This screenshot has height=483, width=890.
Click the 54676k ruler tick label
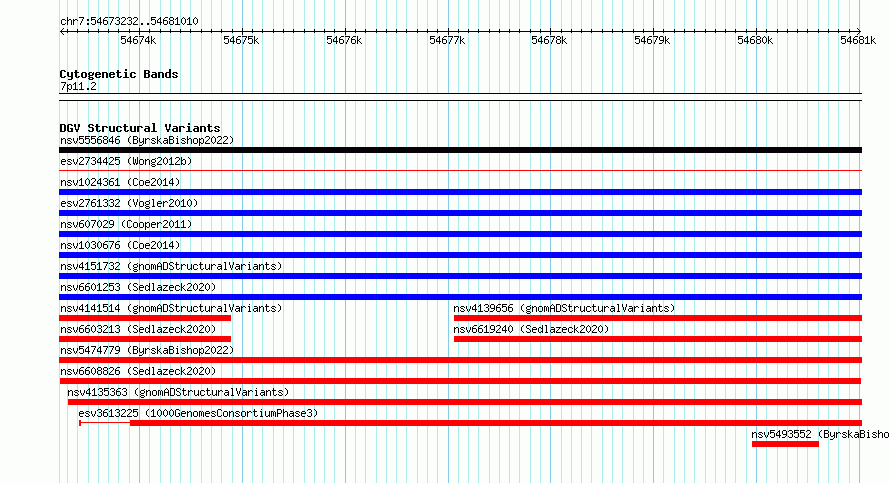[x=344, y=40]
